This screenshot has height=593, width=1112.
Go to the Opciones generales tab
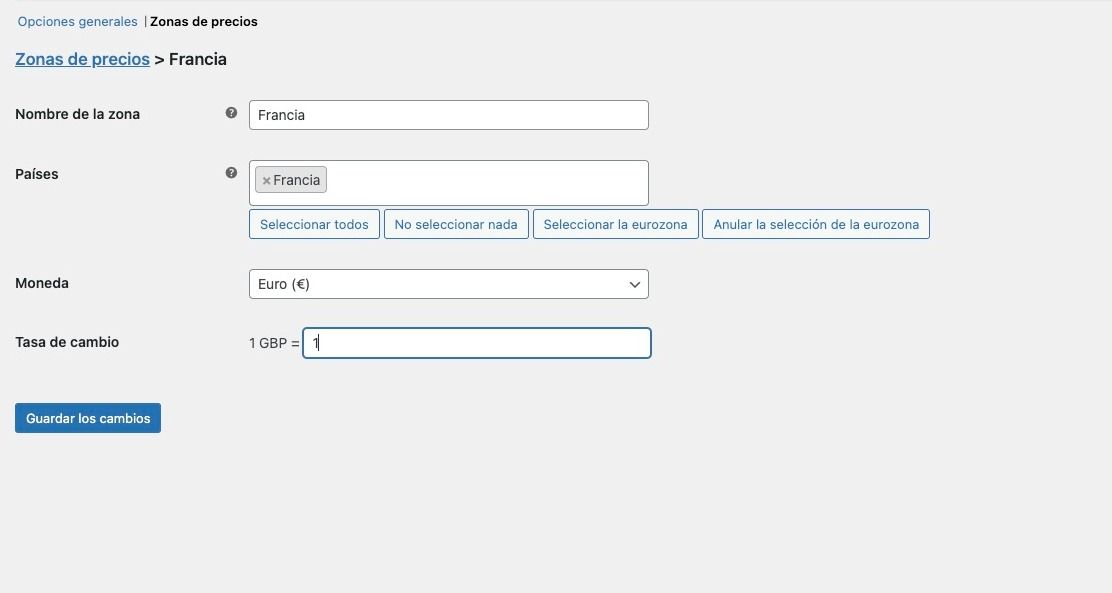click(x=77, y=21)
